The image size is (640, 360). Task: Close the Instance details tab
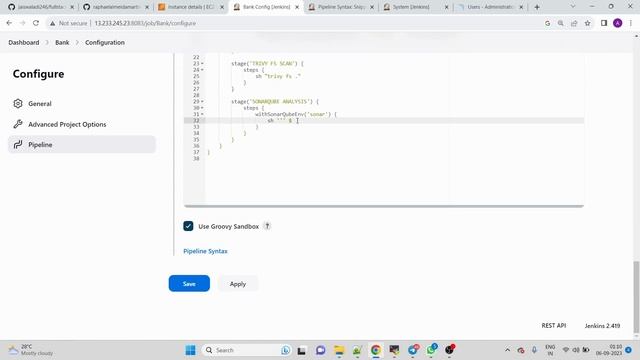click(222, 7)
